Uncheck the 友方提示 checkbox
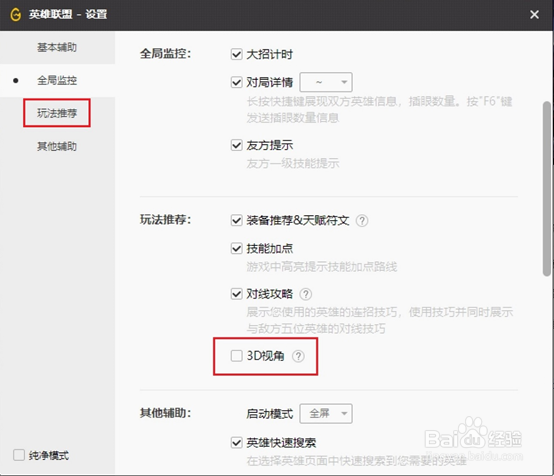The image size is (554, 476). click(236, 145)
